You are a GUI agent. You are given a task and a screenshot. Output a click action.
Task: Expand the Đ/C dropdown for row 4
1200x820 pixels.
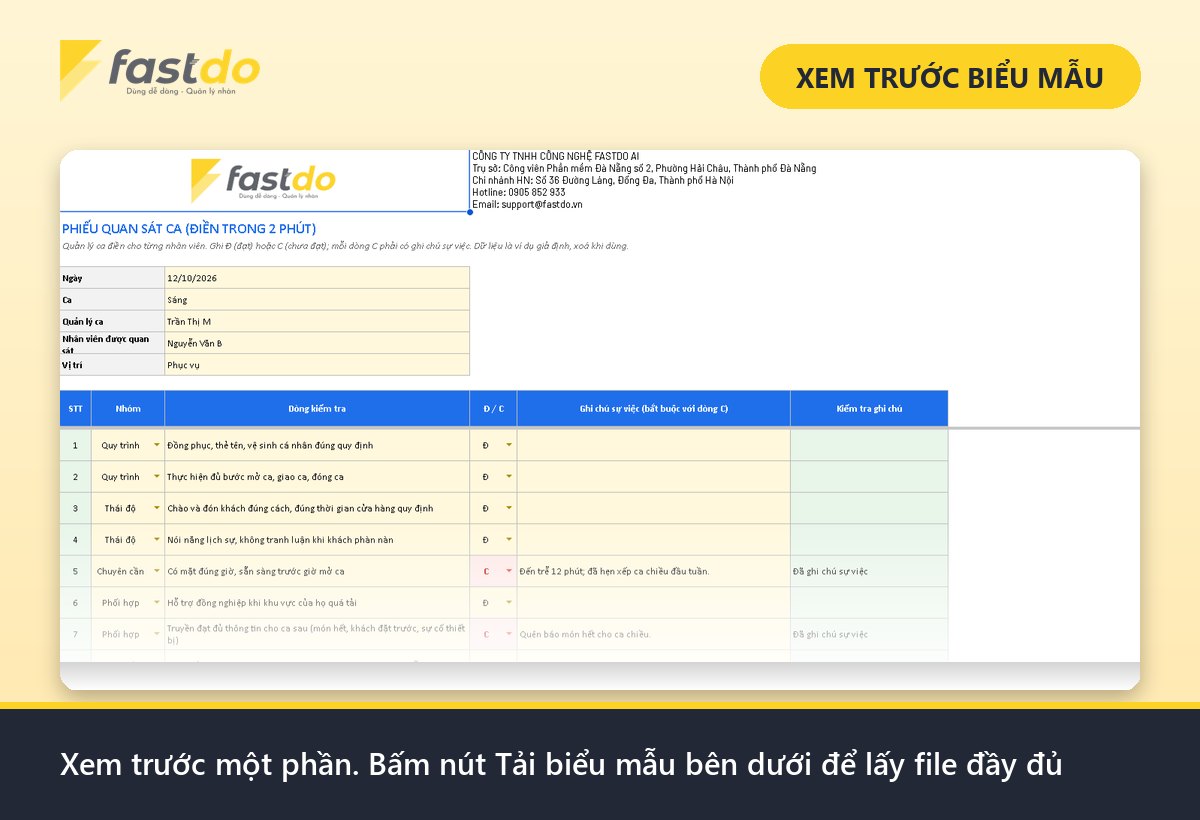tap(509, 540)
